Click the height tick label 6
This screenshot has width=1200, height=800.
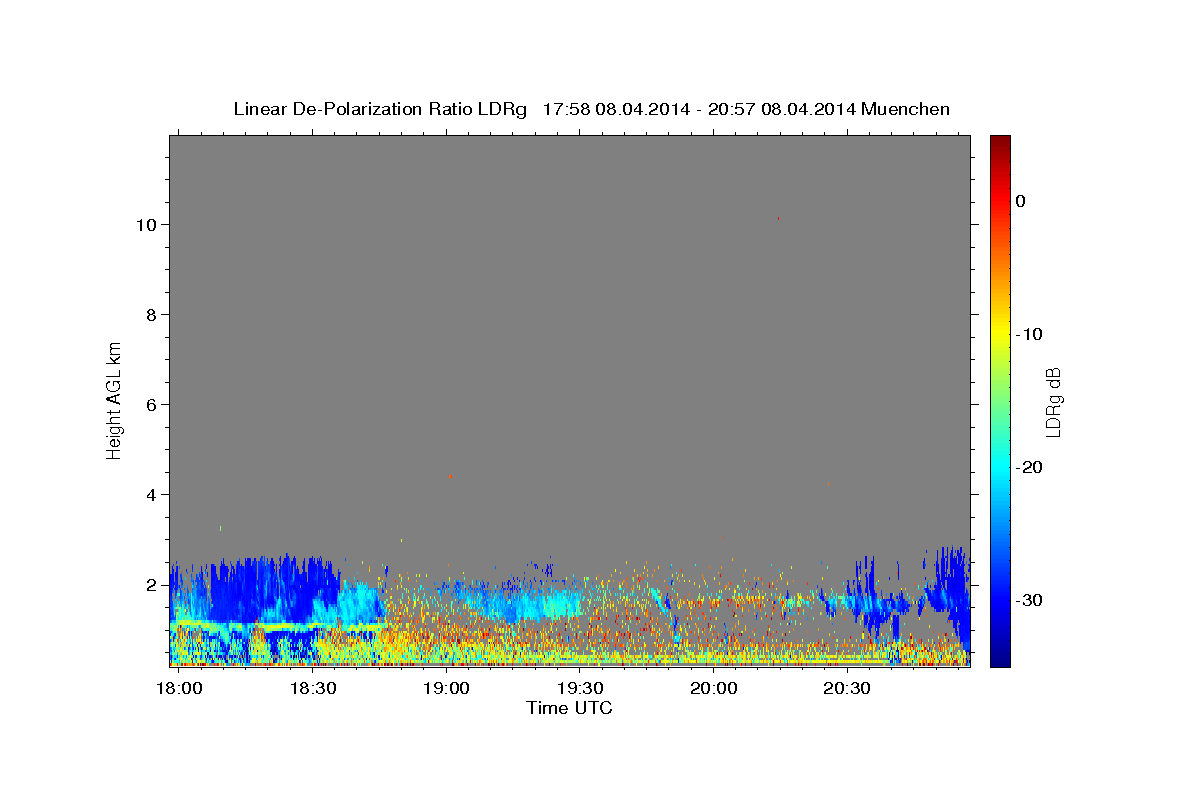[x=153, y=405]
